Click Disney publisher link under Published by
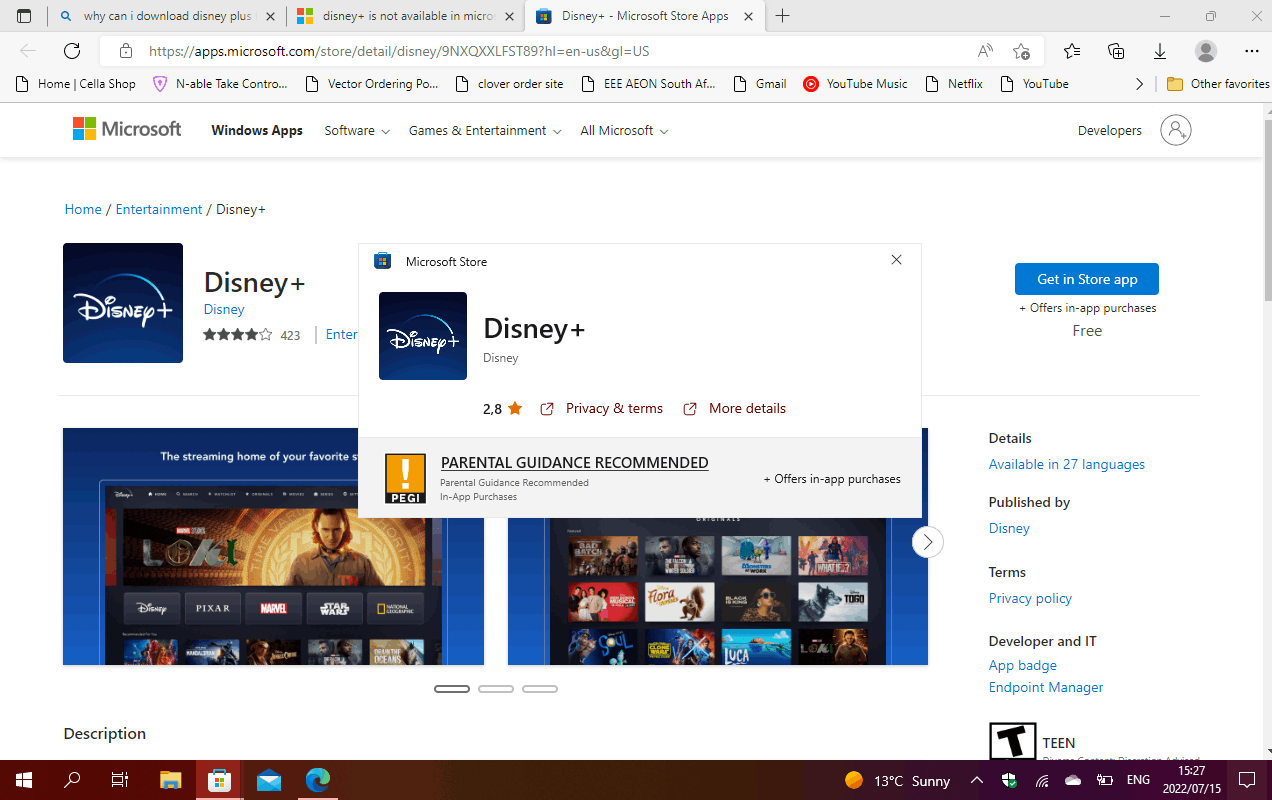This screenshot has height=800, width=1272. tap(1009, 528)
